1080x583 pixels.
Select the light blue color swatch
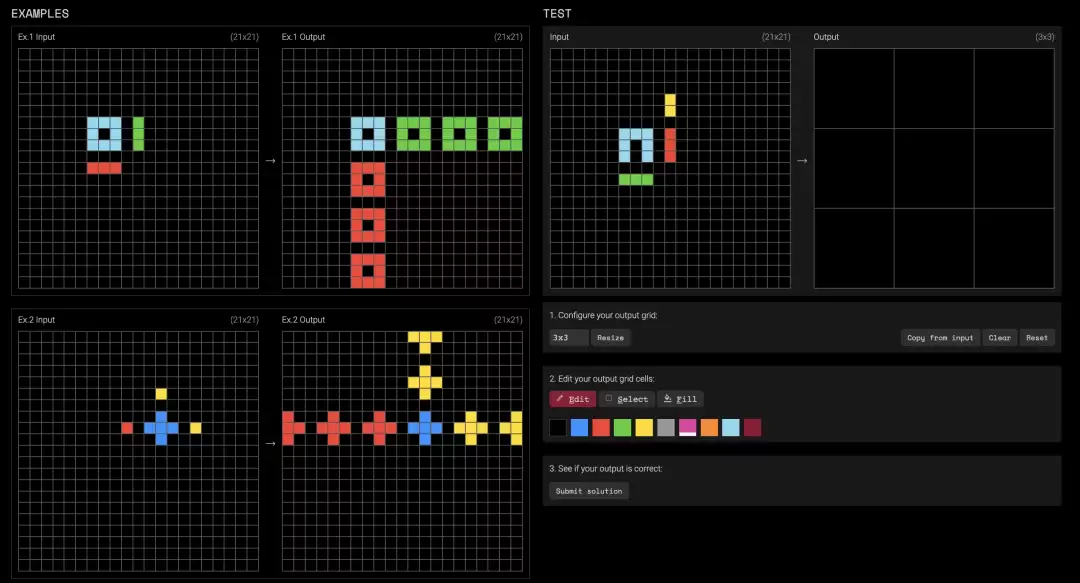click(731, 428)
